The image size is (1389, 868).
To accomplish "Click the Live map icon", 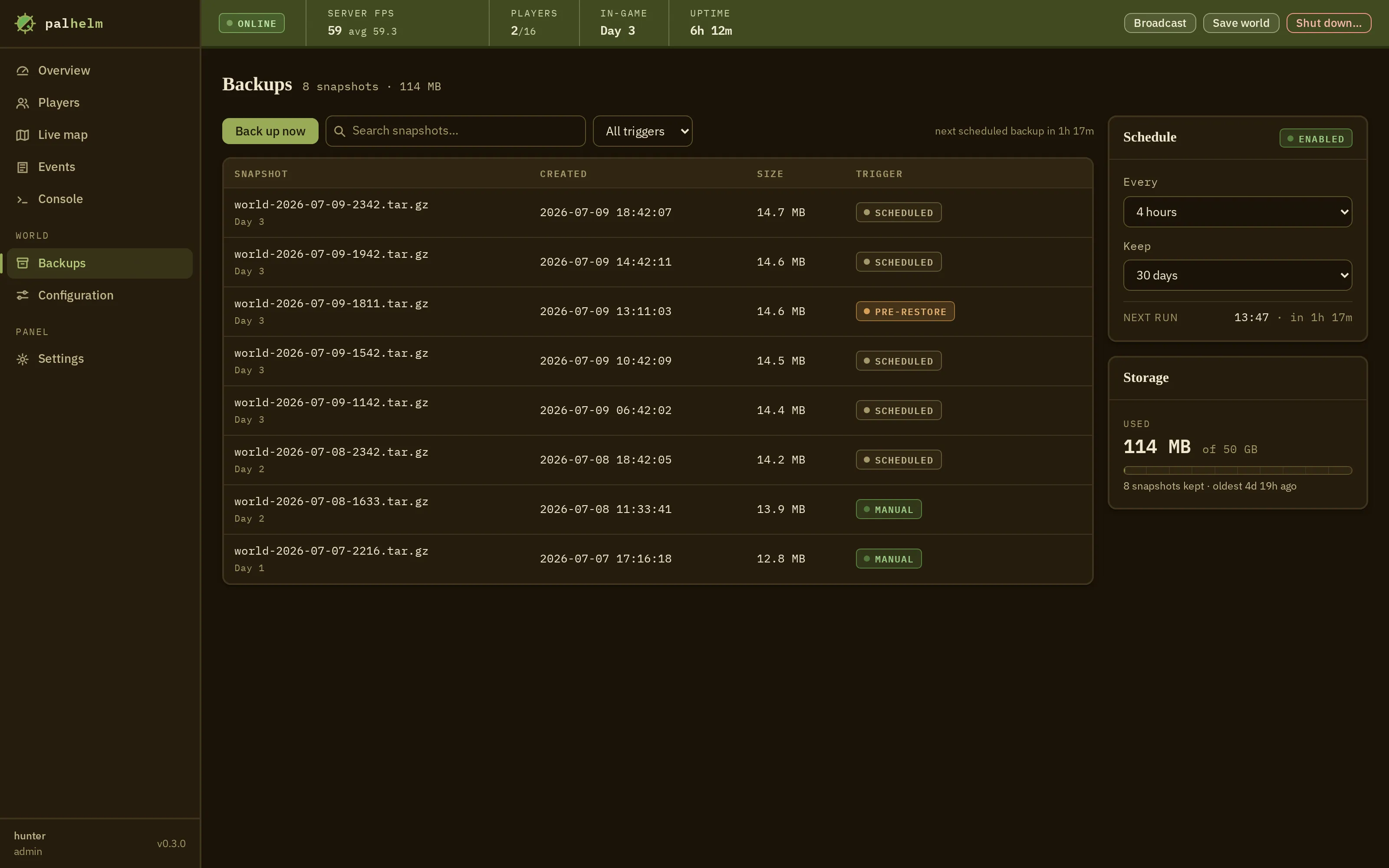I will tap(23, 135).
